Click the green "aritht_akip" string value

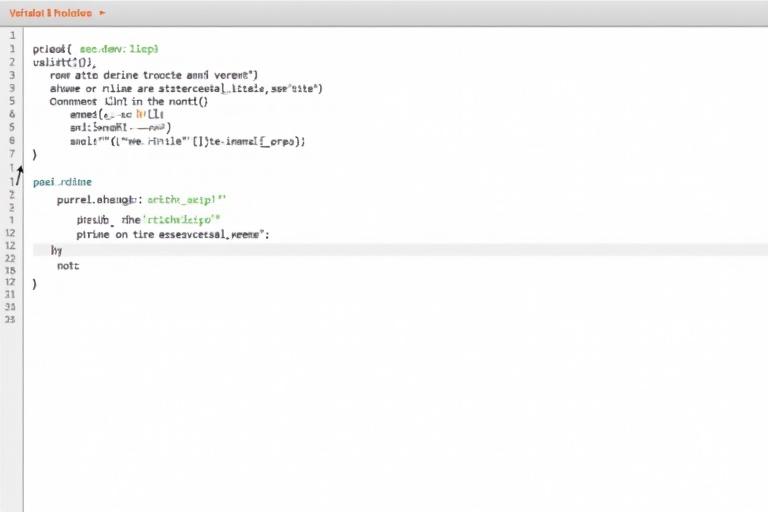pos(187,199)
